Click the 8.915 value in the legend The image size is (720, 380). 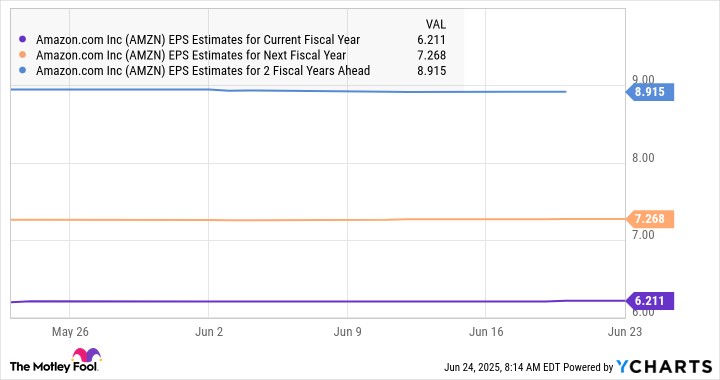pos(432,71)
